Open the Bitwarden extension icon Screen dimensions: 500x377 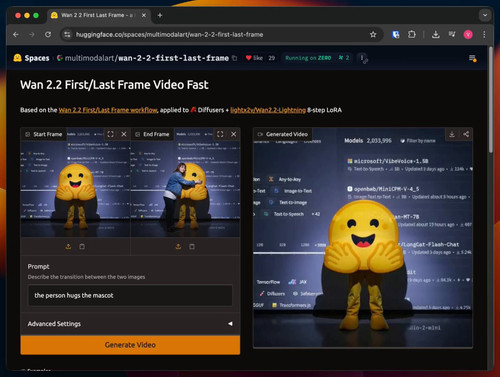[396, 34]
